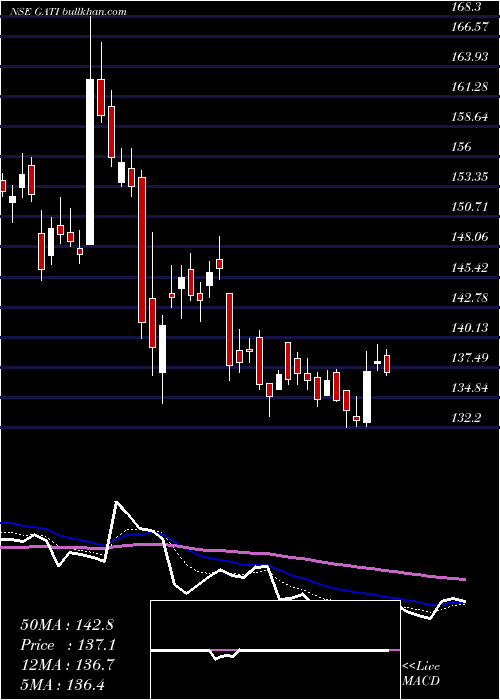Click the NSE GATI bullkhan.com title text
This screenshot has width=500, height=700.
click(x=68, y=12)
